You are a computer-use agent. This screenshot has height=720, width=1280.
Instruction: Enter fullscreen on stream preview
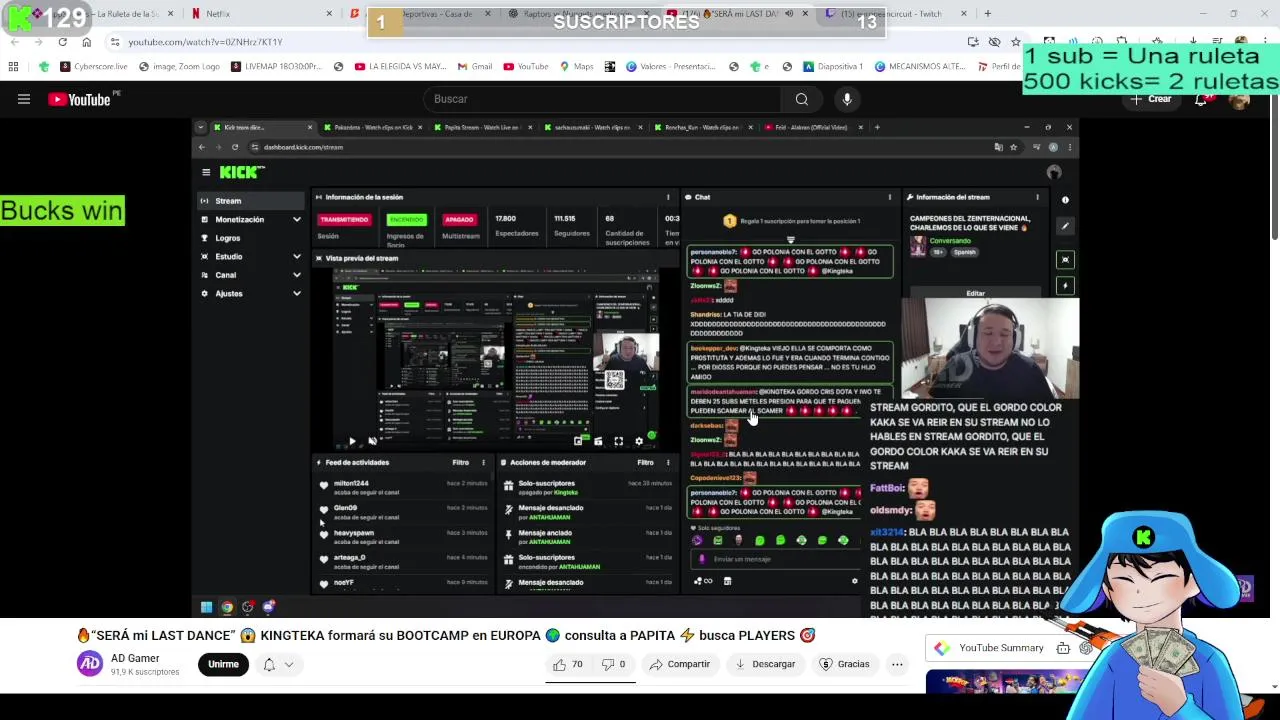click(x=618, y=441)
